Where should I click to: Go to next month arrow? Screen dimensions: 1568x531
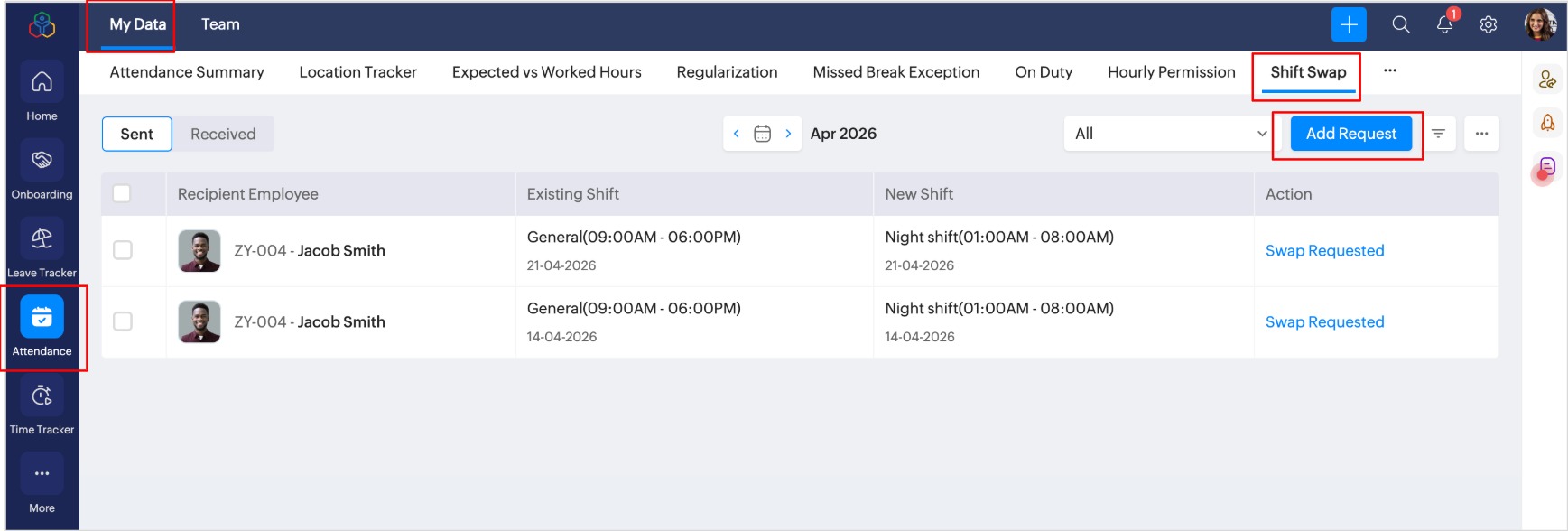click(788, 134)
